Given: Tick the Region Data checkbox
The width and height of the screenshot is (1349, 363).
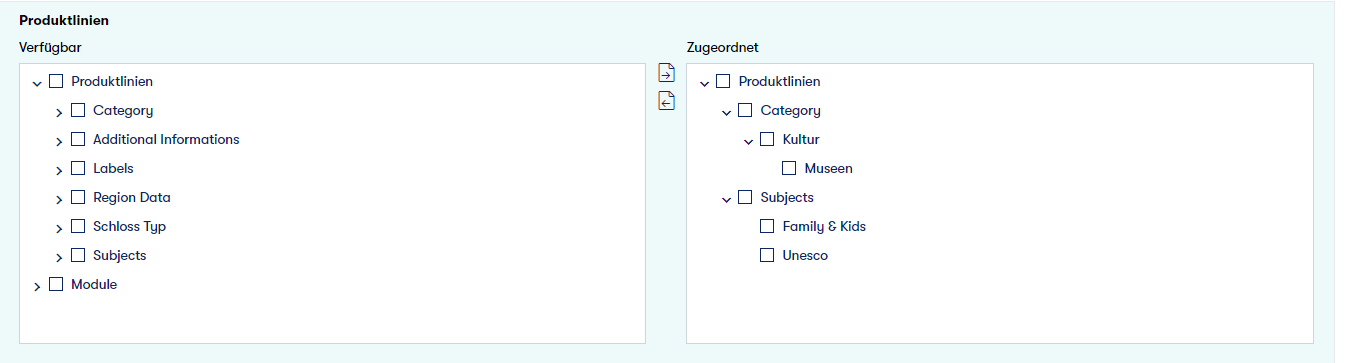Looking at the screenshot, I should (x=78, y=197).
